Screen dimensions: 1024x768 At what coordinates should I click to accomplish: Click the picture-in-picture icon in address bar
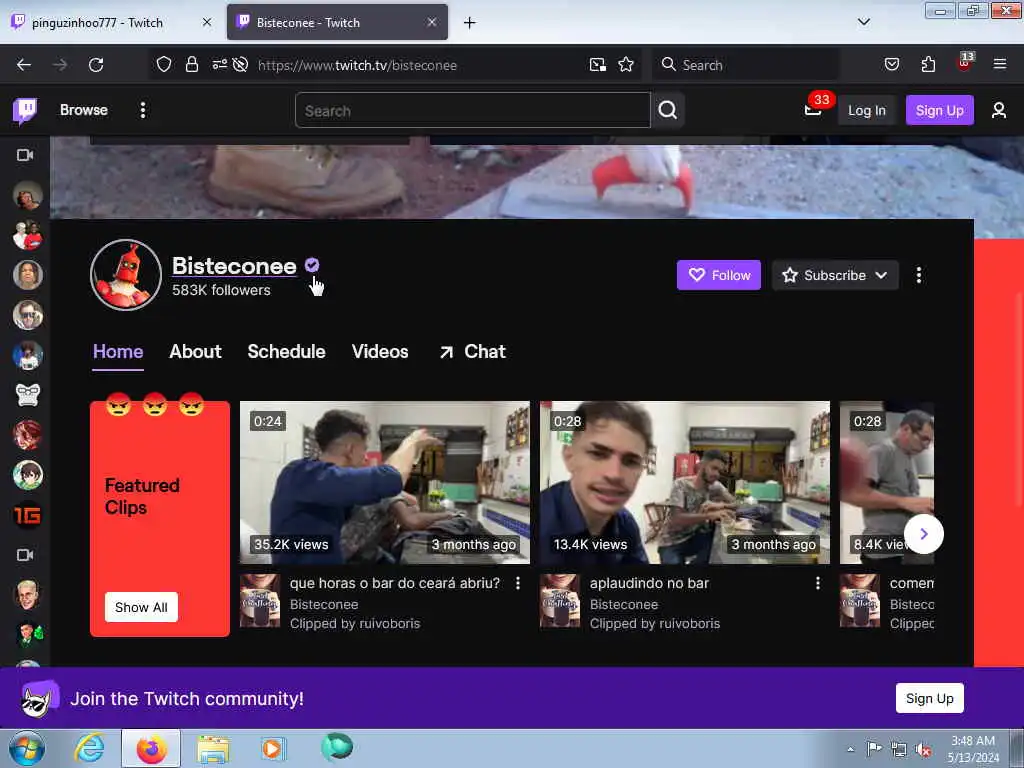[597, 65]
